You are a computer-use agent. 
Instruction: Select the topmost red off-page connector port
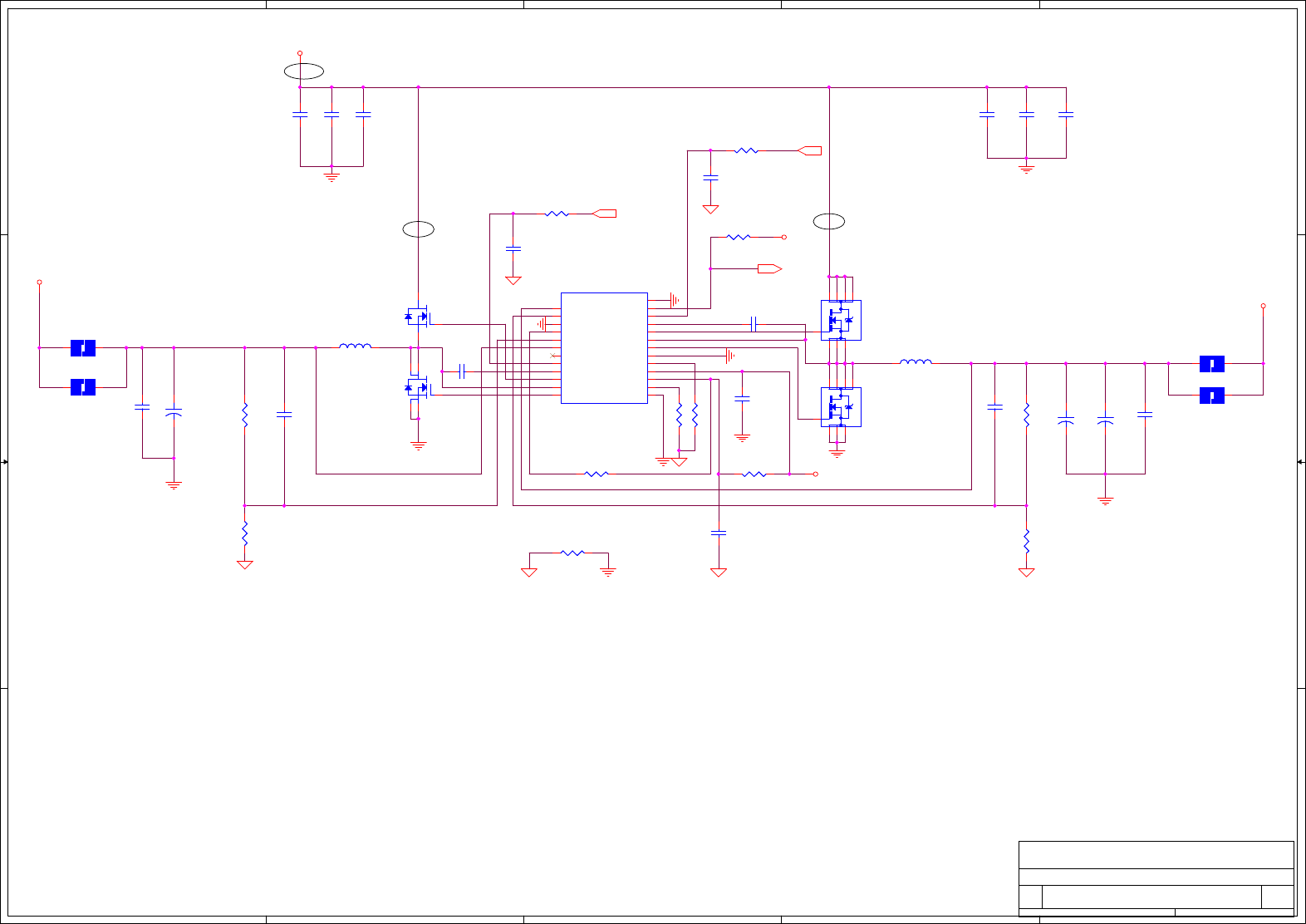pyautogui.click(x=809, y=150)
